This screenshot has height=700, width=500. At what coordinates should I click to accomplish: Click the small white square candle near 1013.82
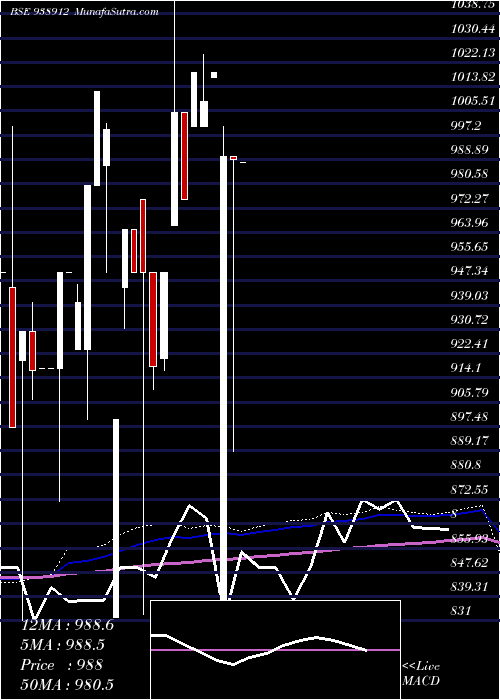[x=214, y=75]
